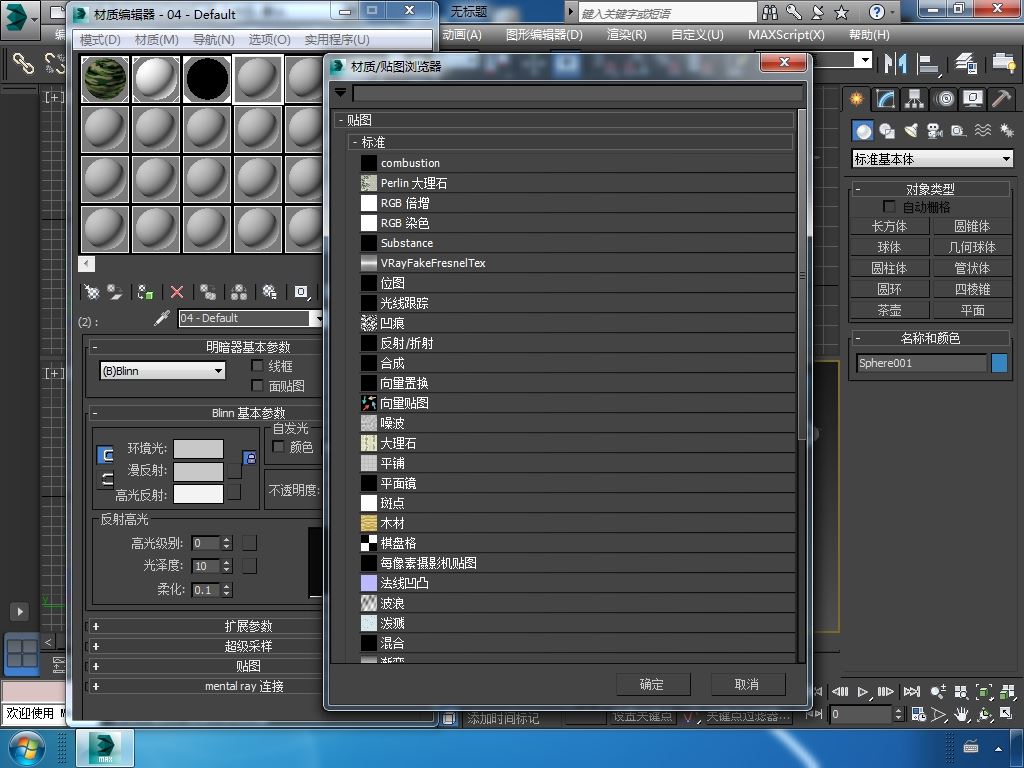Select the Geometry category sphere icon

click(863, 131)
